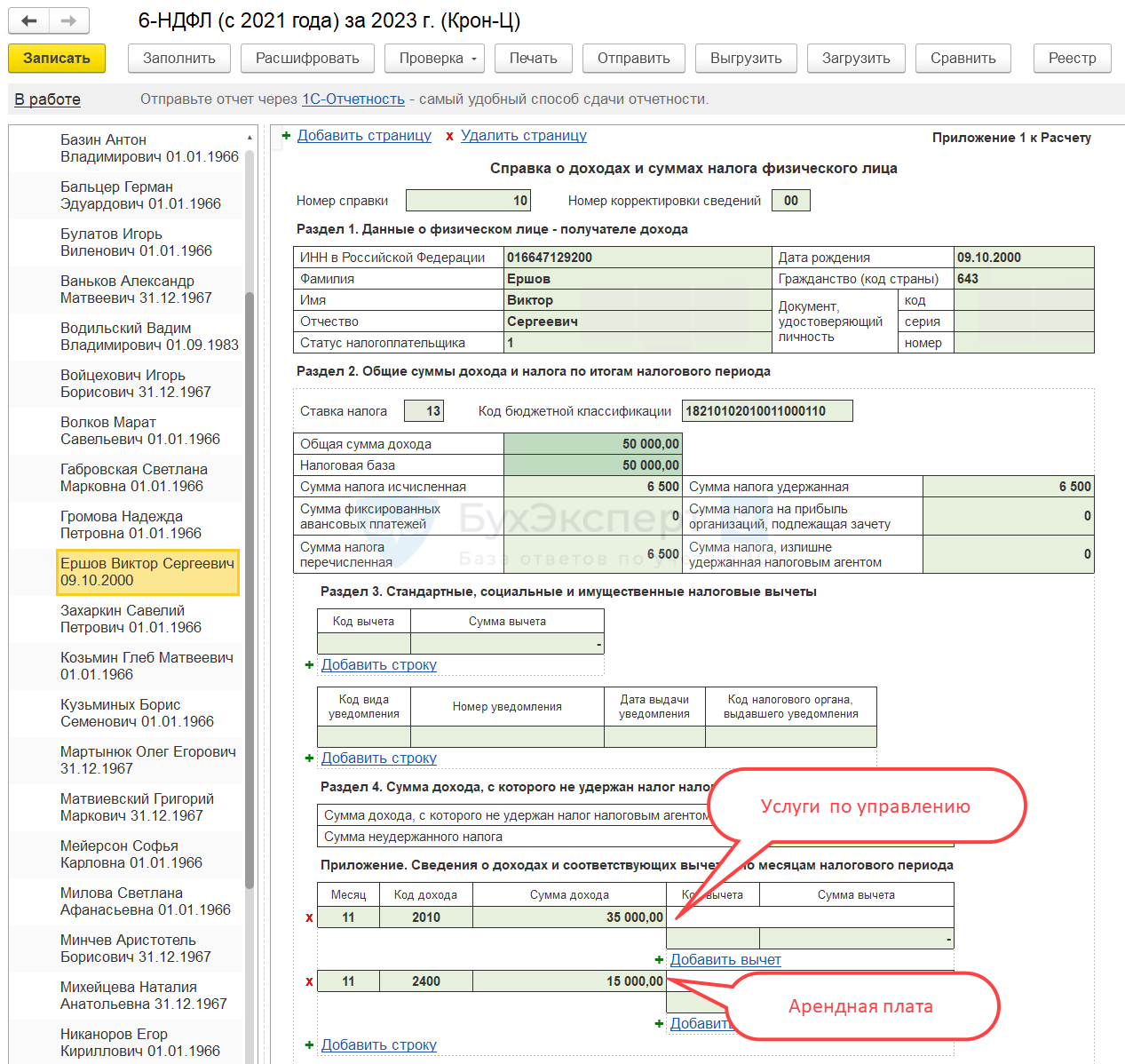The height and width of the screenshot is (1064, 1125).
Task: Click red x icon beside Удалить страницу
Action: tap(449, 136)
